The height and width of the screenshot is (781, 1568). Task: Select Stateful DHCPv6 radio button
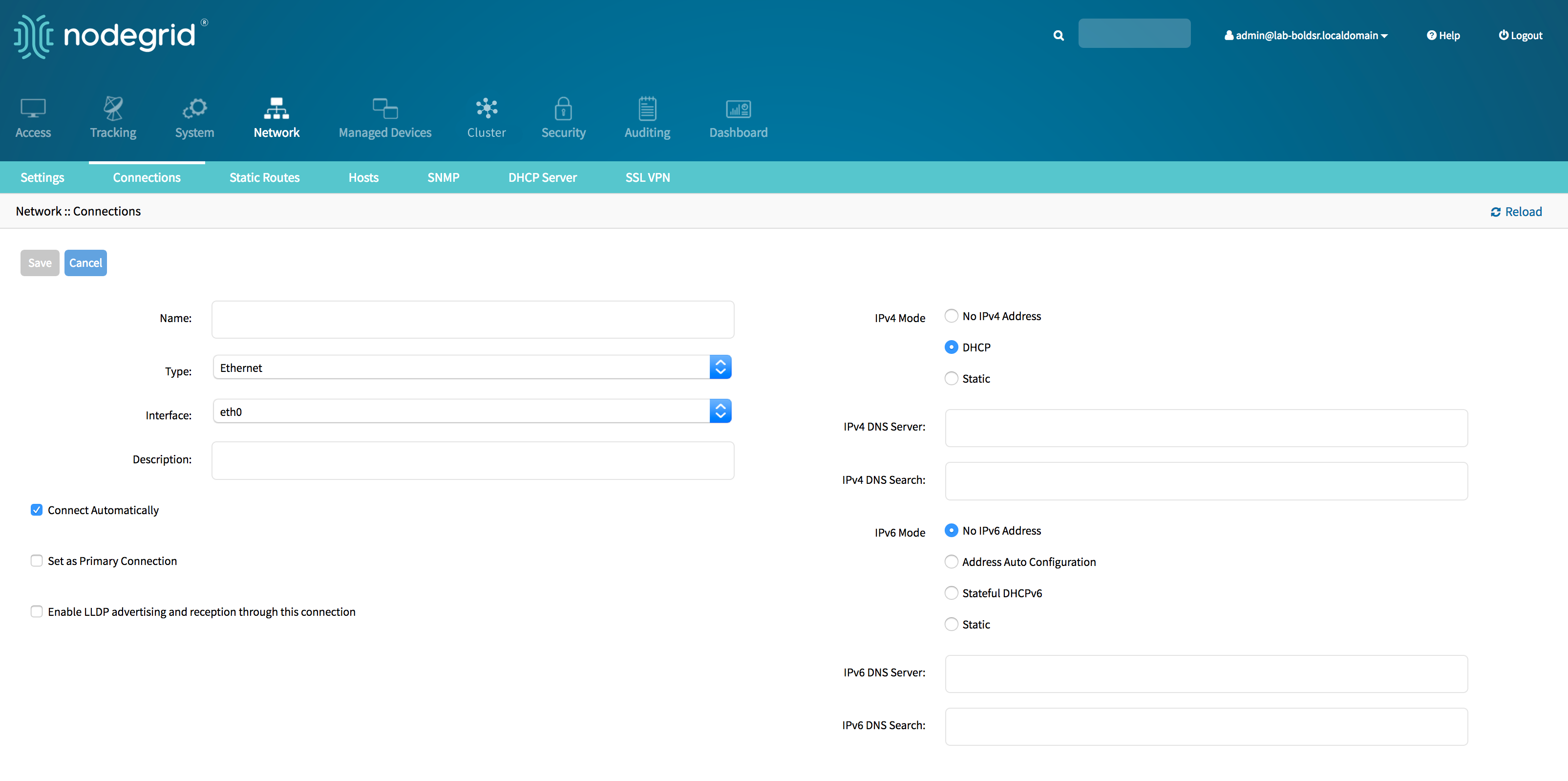[951, 592]
